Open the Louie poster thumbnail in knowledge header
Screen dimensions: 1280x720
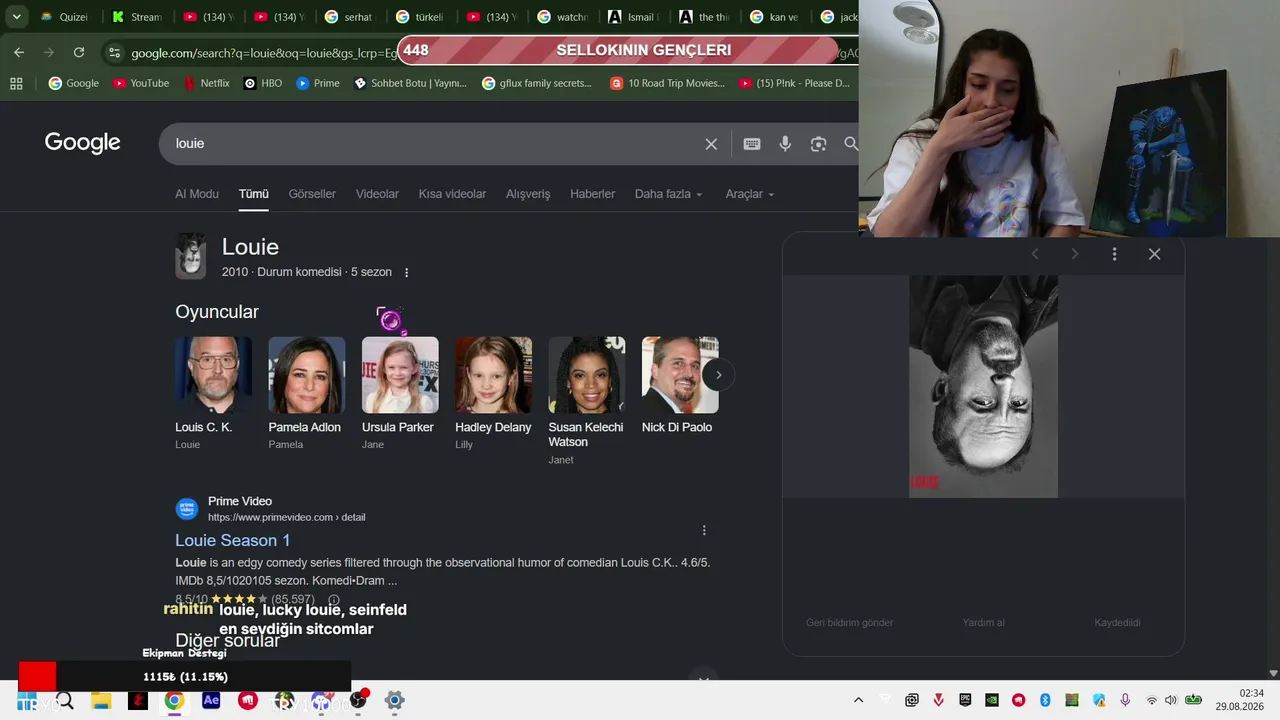tap(191, 256)
